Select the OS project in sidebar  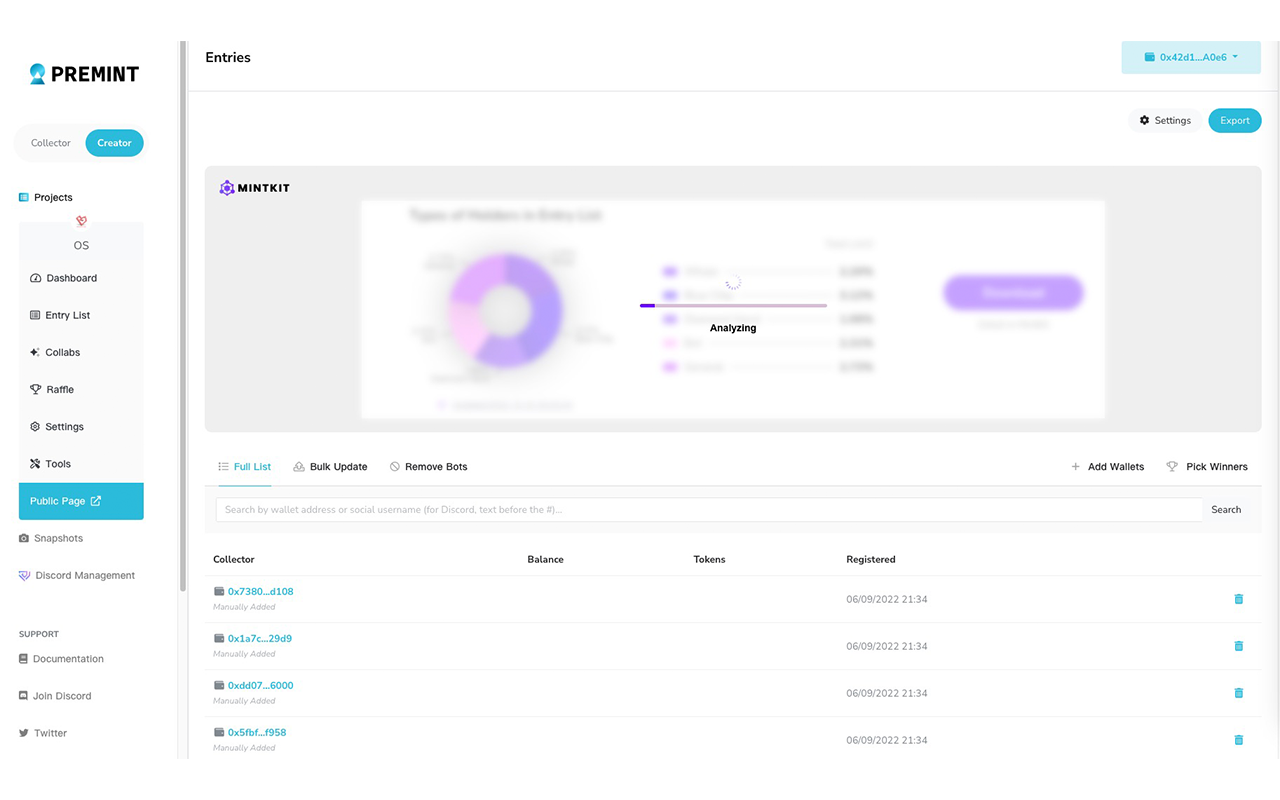pos(81,245)
